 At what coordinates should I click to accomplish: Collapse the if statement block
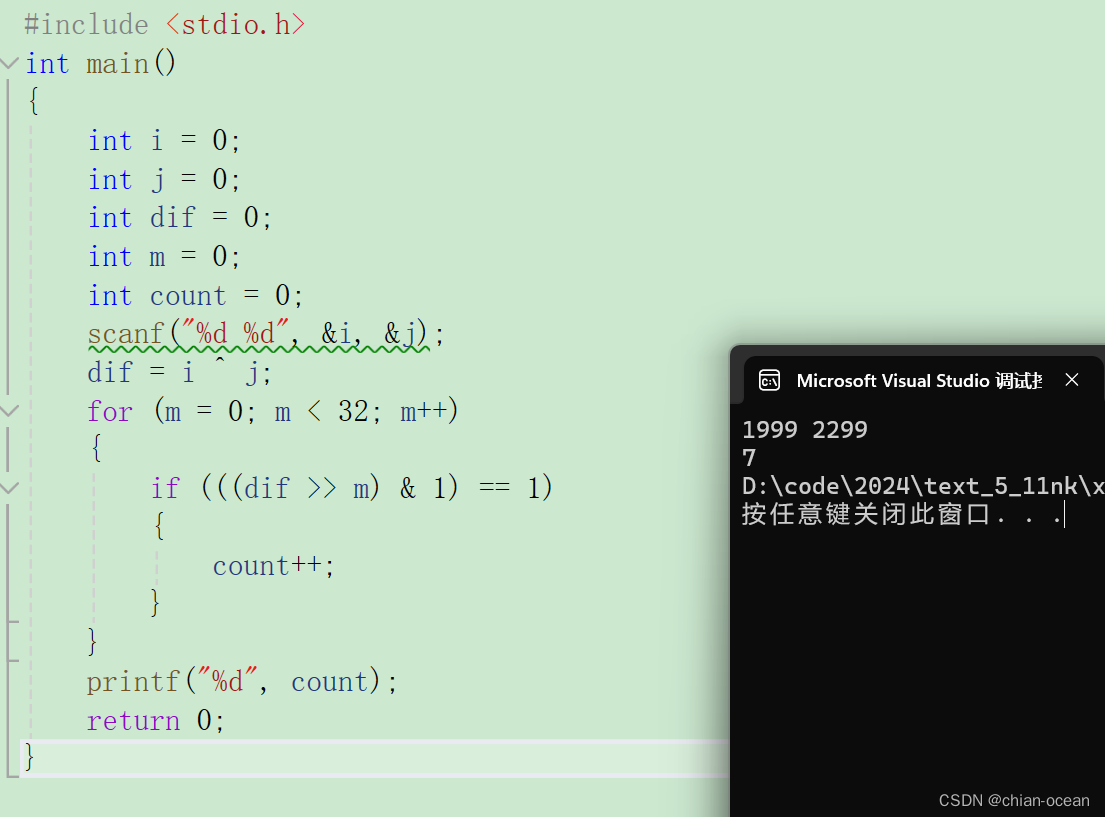coord(10,487)
